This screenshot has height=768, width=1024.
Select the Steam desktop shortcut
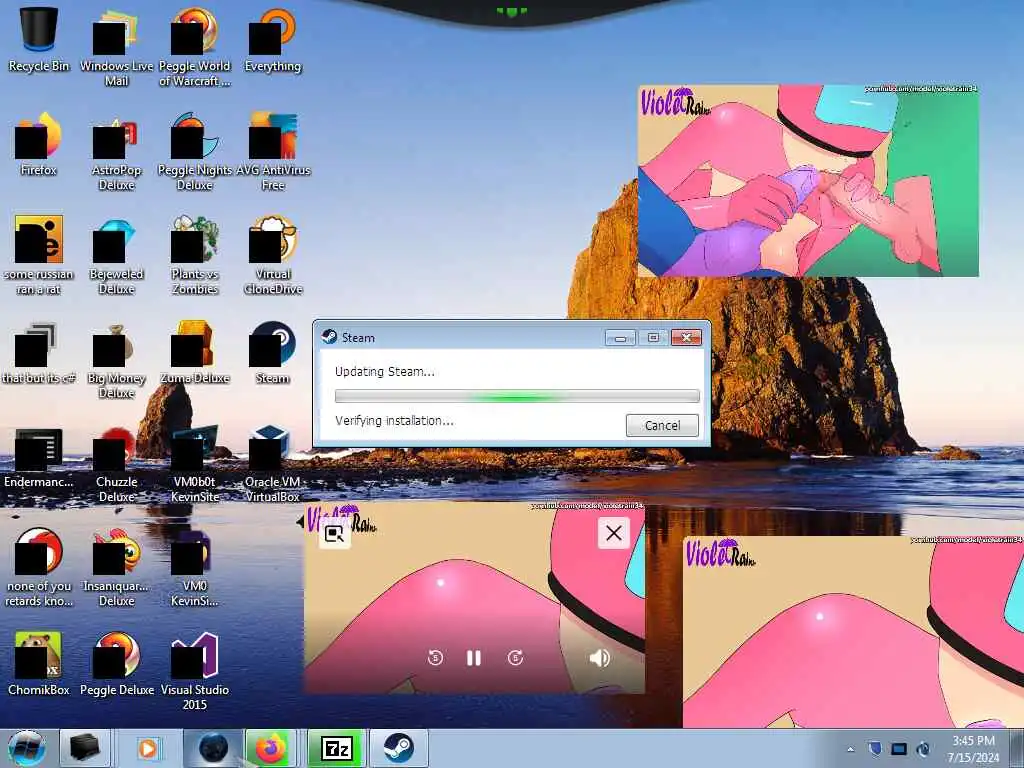(x=273, y=352)
